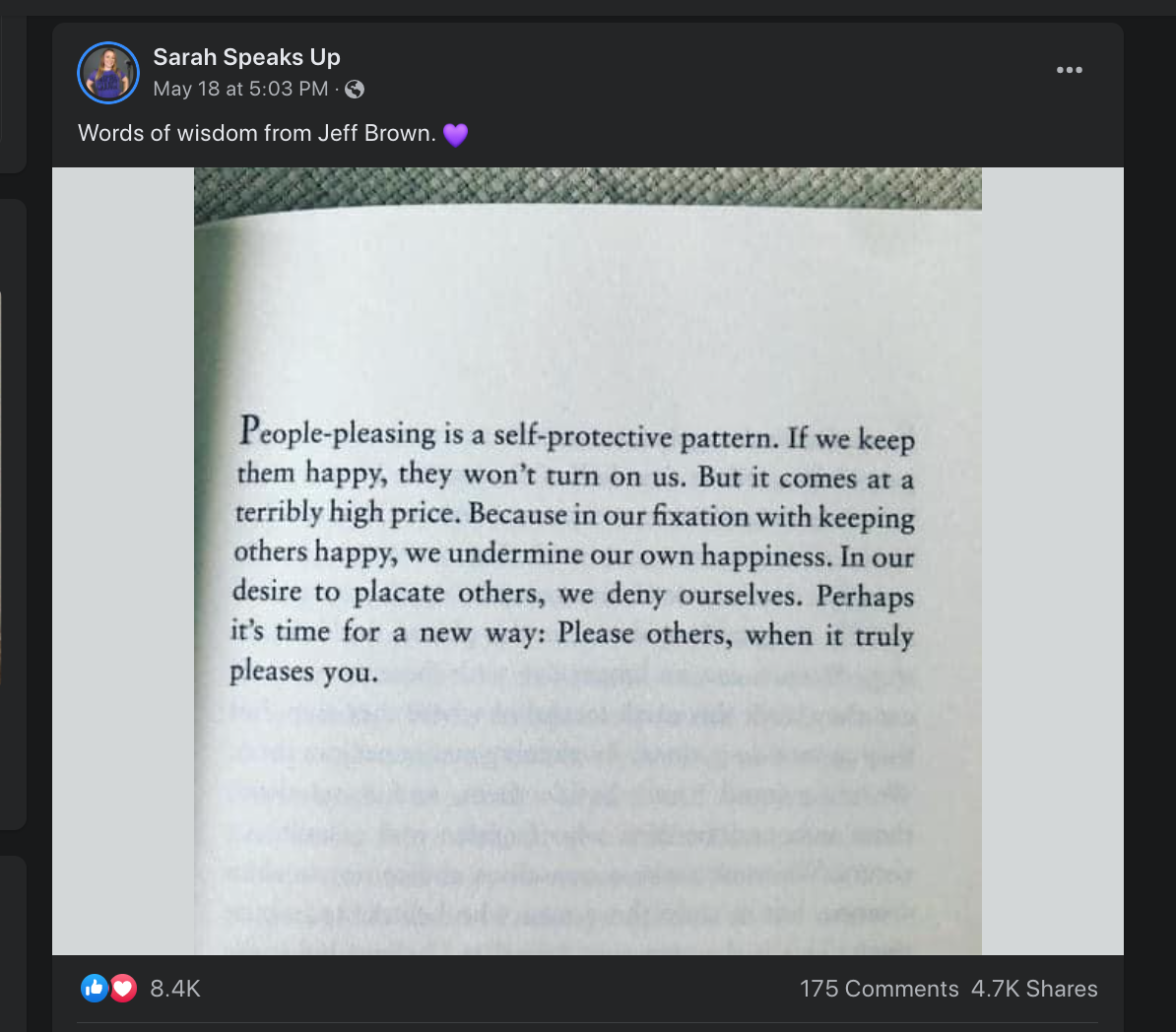Viewport: 1176px width, 1032px height.
Task: Click the dark sidebar panel at left edge
Action: 12,514
